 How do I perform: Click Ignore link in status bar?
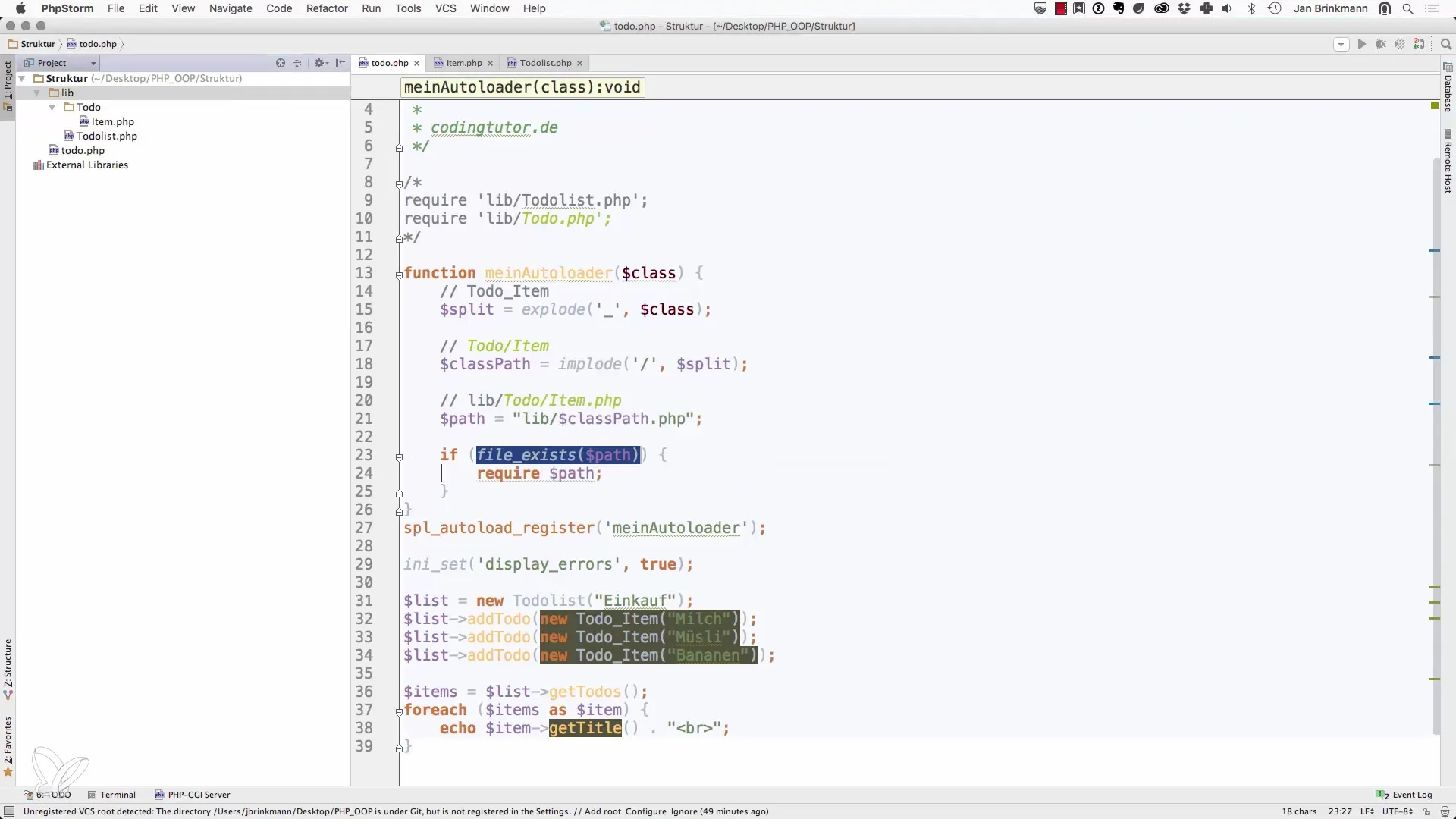click(x=683, y=811)
